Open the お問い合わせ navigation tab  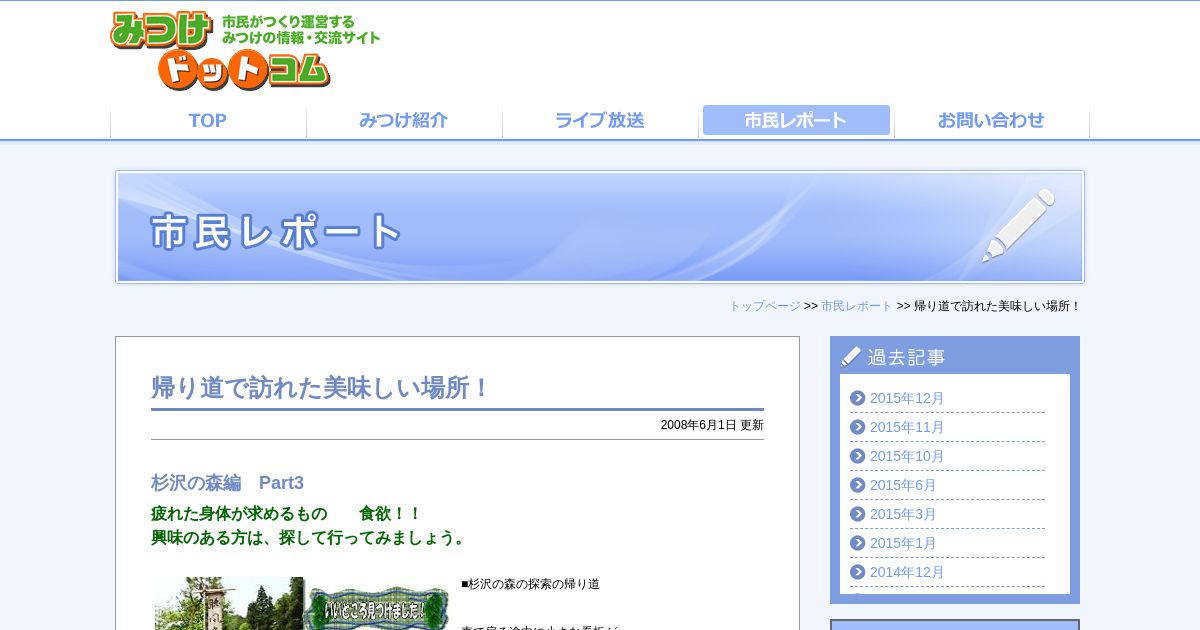[x=992, y=121]
